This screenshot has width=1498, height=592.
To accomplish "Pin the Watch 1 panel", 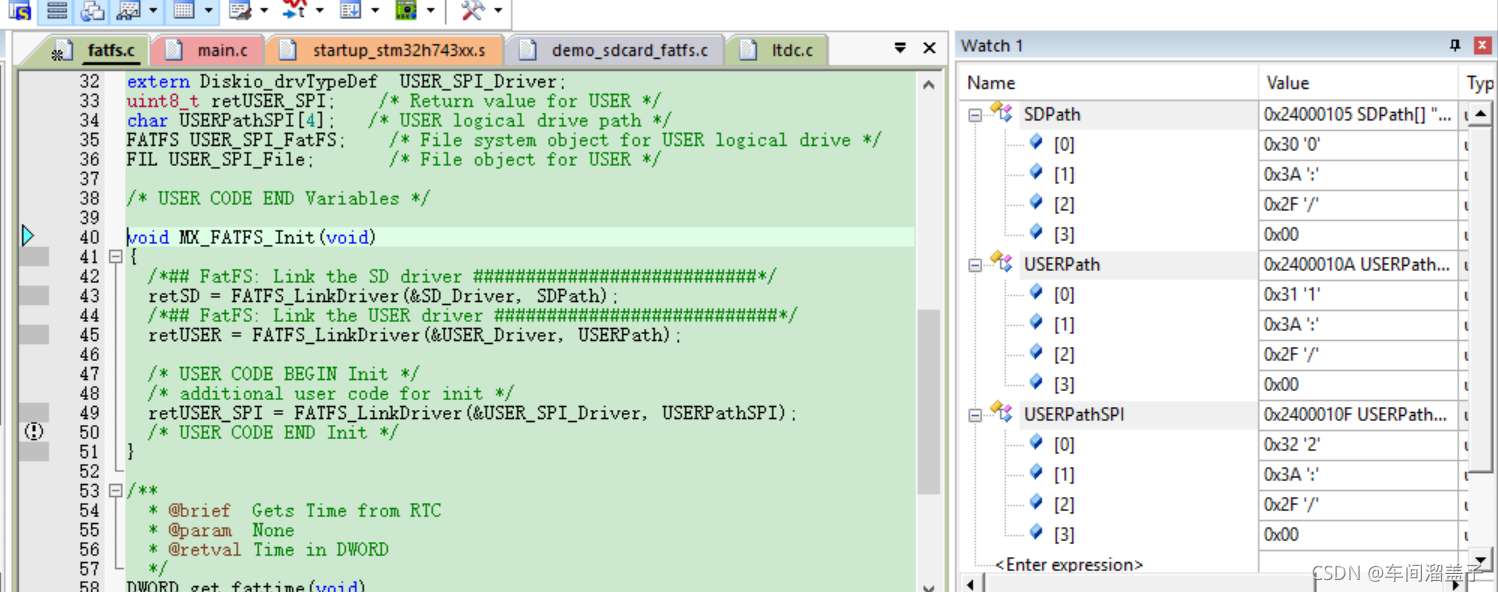I will pos(1455,45).
